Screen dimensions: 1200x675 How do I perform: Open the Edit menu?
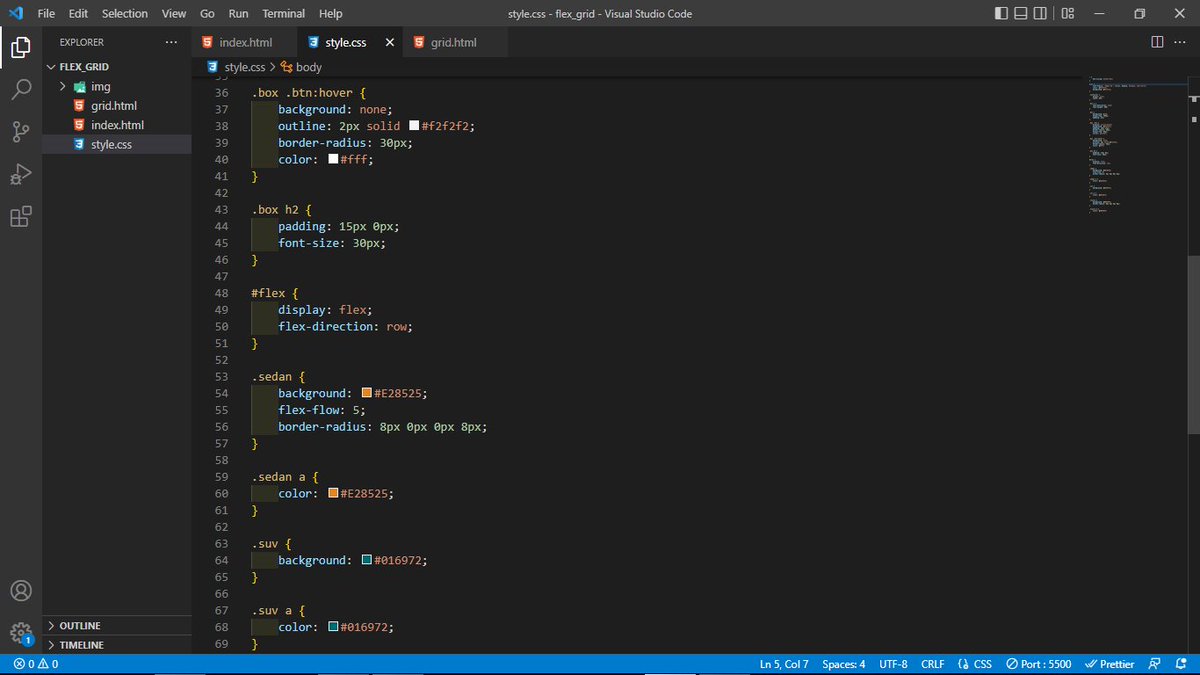(79, 14)
